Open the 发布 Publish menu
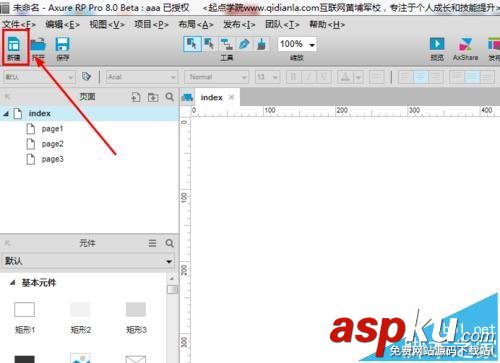The width and height of the screenshot is (500, 363). (x=239, y=25)
